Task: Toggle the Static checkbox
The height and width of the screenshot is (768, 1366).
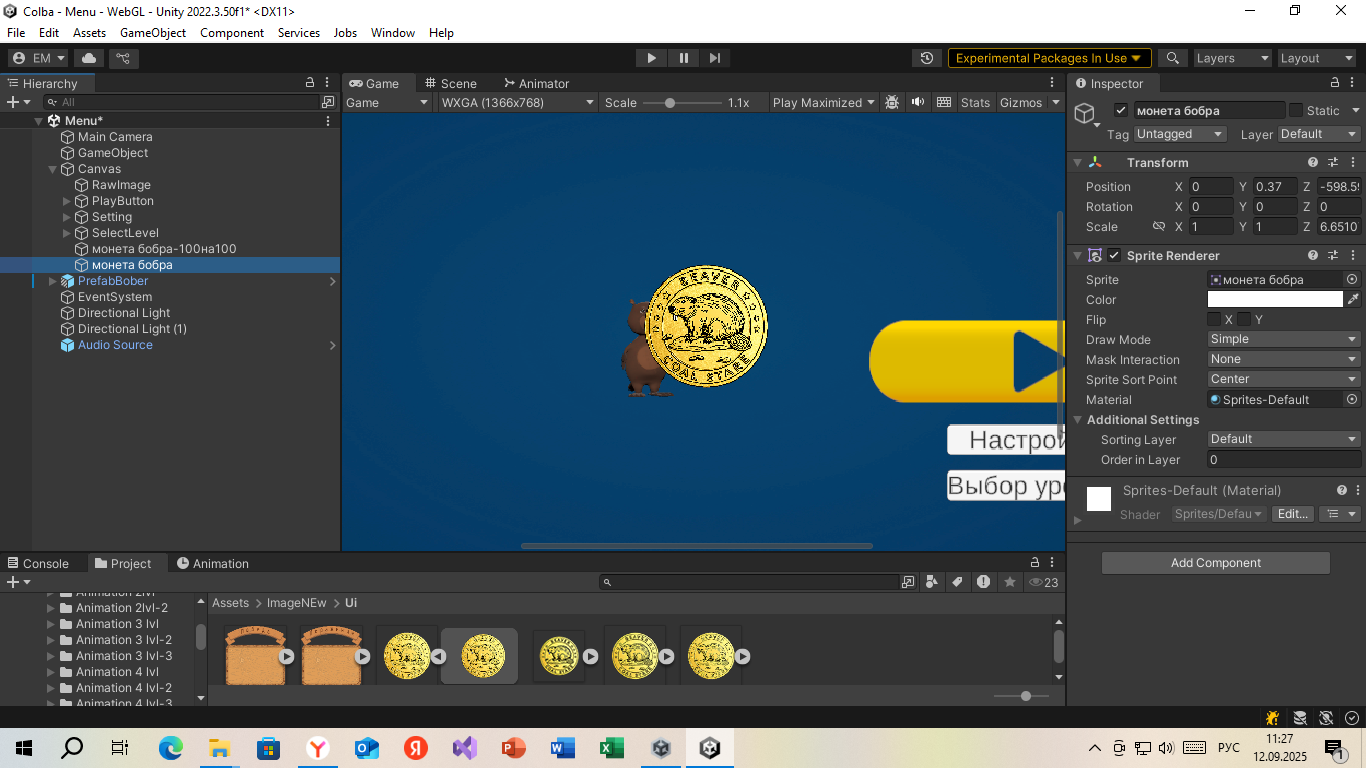Action: 1296,110
